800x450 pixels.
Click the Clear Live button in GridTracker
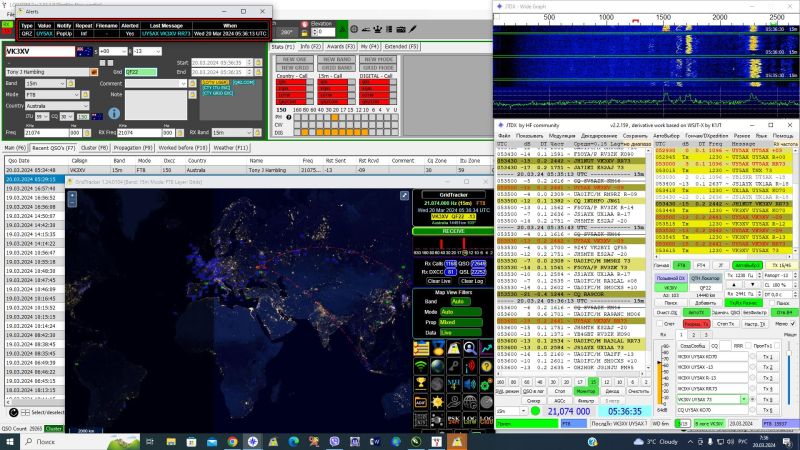point(439,281)
